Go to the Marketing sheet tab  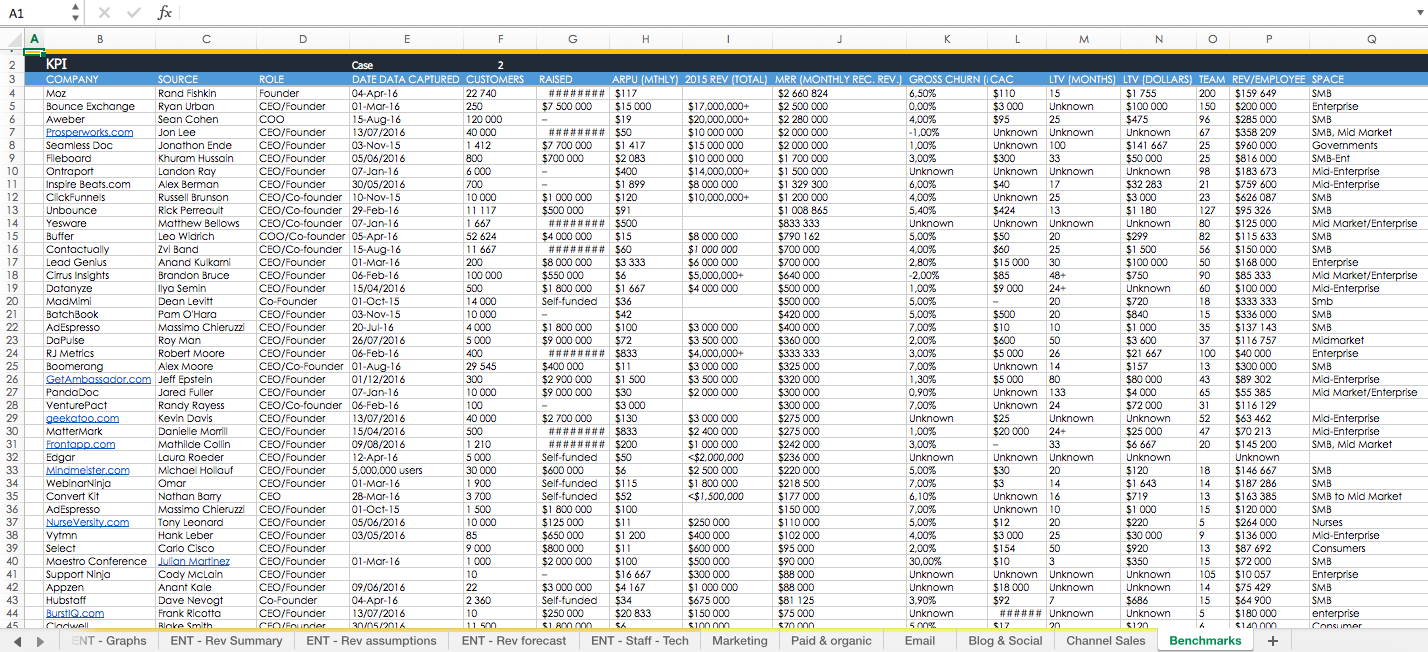tap(740, 641)
